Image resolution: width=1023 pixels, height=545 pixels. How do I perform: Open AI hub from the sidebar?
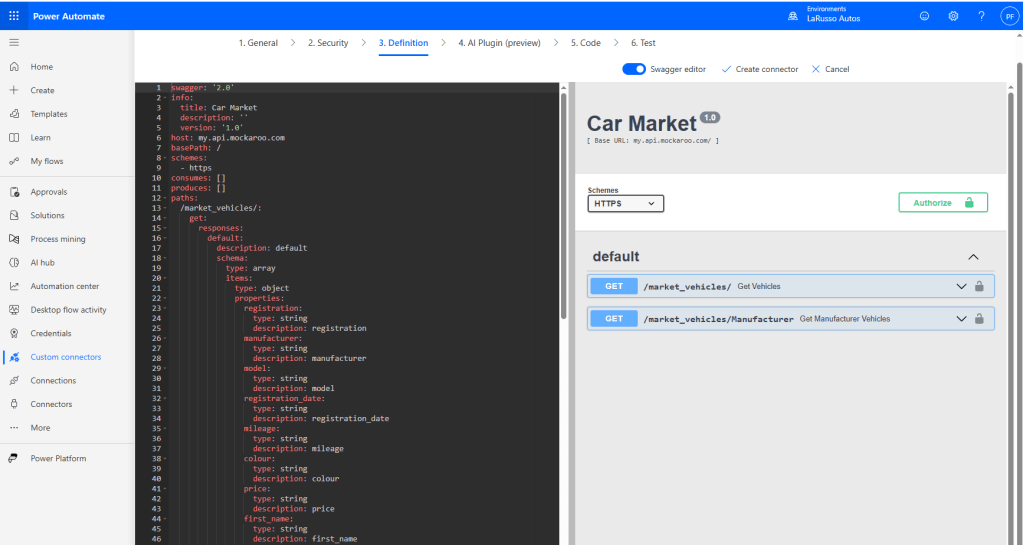click(41, 263)
